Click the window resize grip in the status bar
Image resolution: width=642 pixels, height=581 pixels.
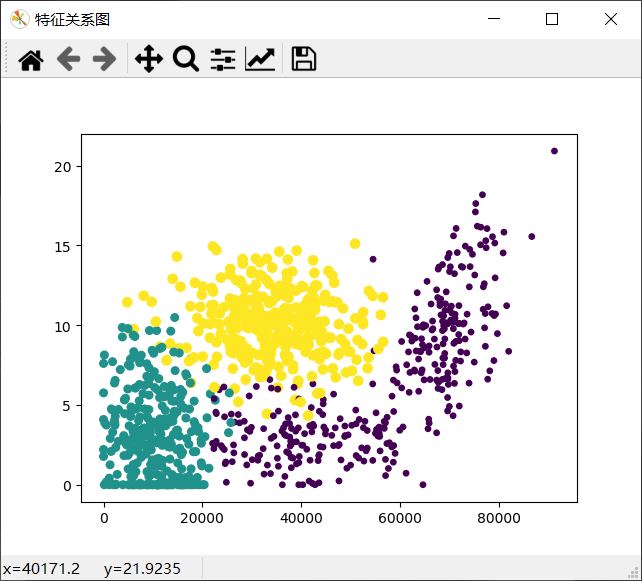coord(635,573)
